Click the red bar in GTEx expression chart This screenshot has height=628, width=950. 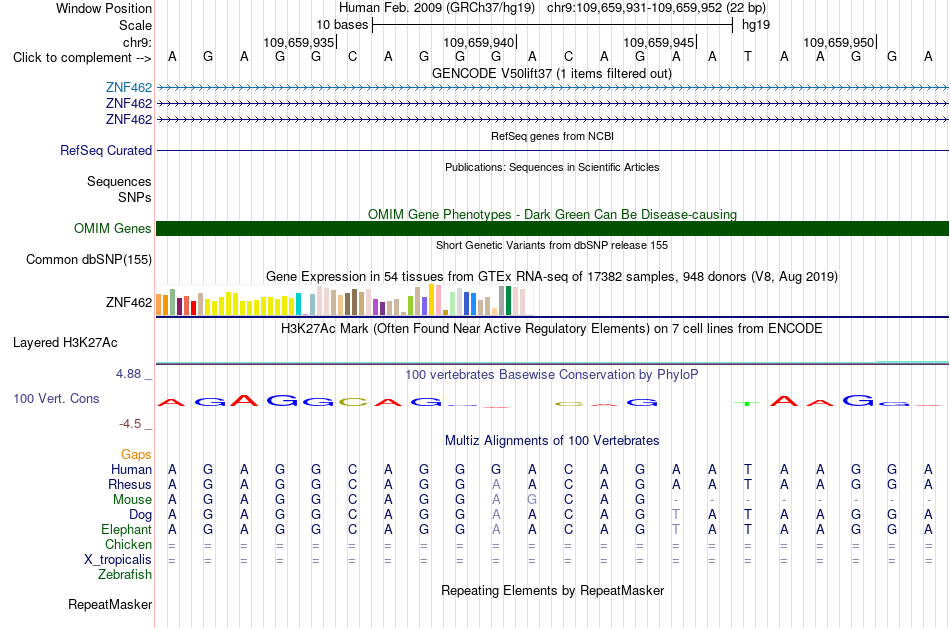pyautogui.click(x=194, y=308)
